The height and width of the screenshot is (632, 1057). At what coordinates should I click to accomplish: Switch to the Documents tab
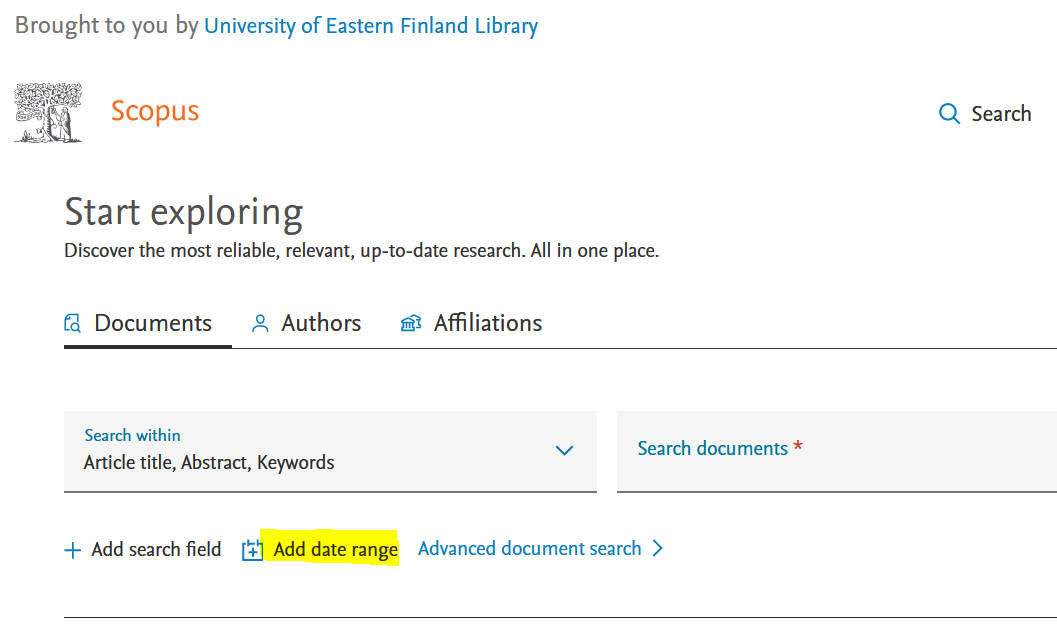(148, 324)
